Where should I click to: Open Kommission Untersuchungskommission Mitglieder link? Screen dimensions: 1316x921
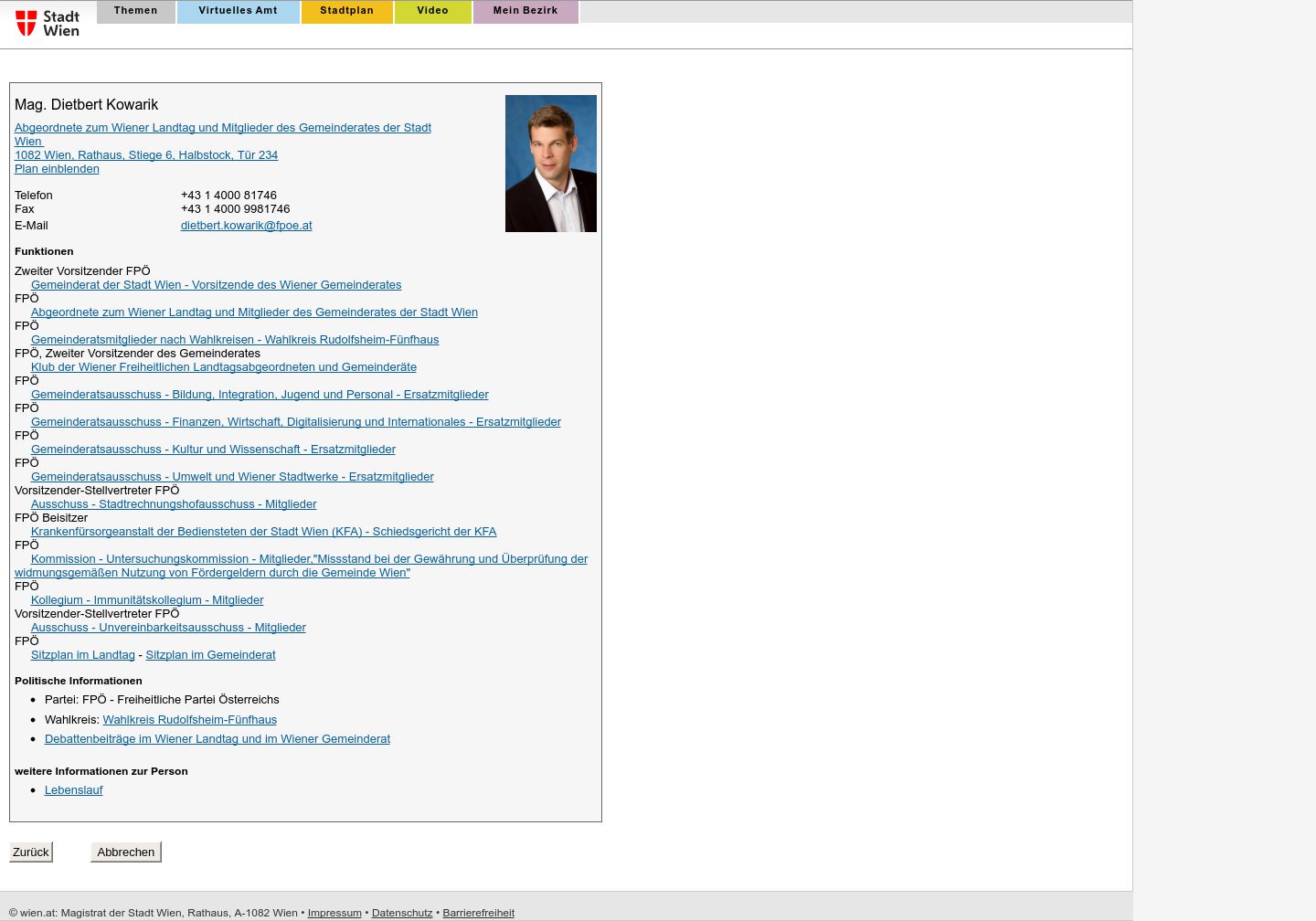click(x=302, y=566)
